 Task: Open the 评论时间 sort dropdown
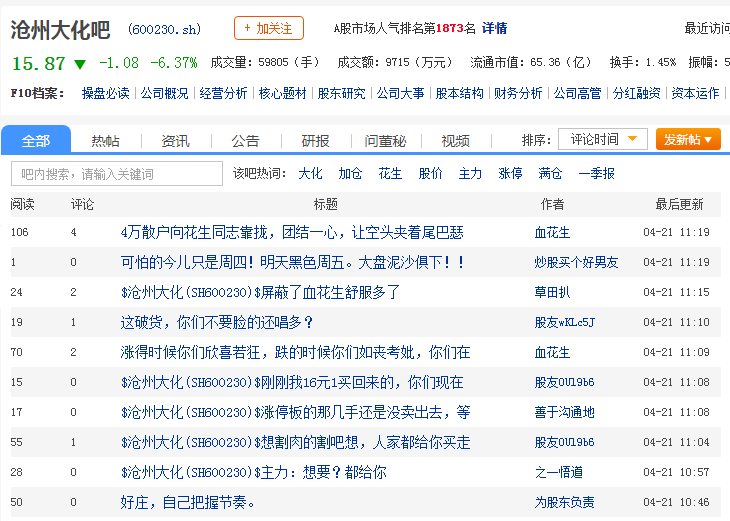pyautogui.click(x=603, y=139)
